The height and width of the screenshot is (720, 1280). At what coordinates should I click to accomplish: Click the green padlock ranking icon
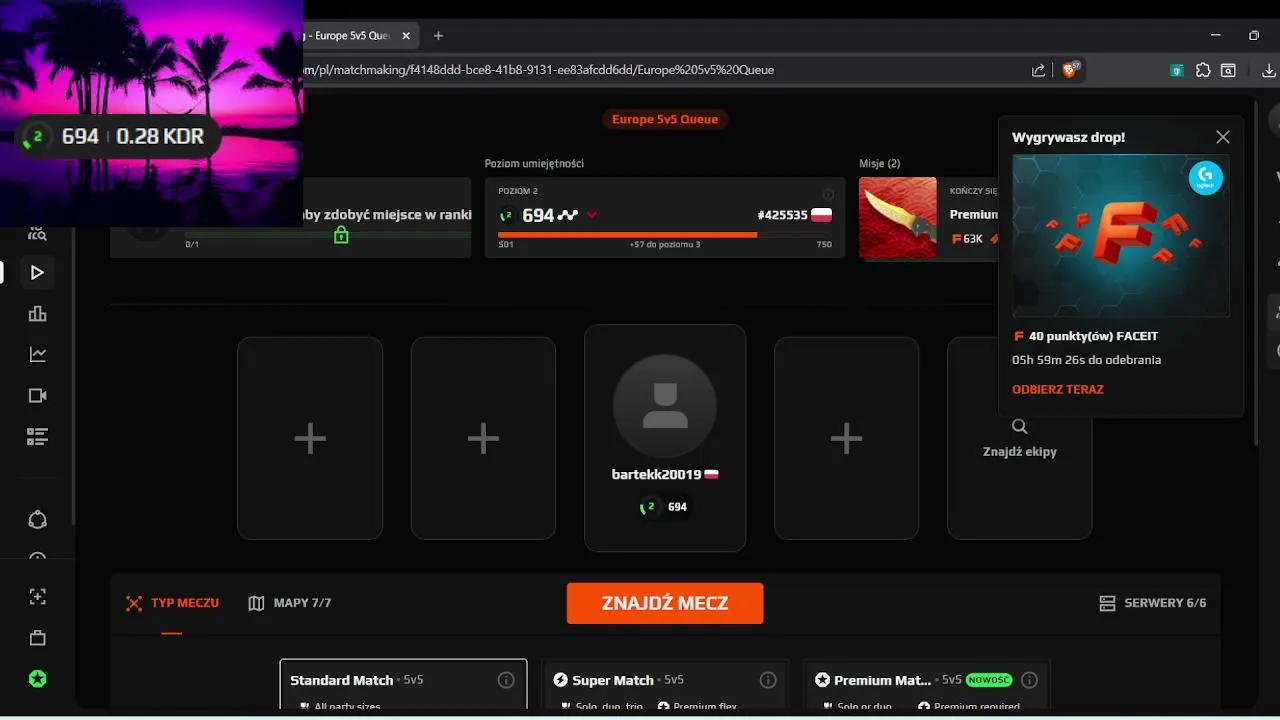pos(341,235)
